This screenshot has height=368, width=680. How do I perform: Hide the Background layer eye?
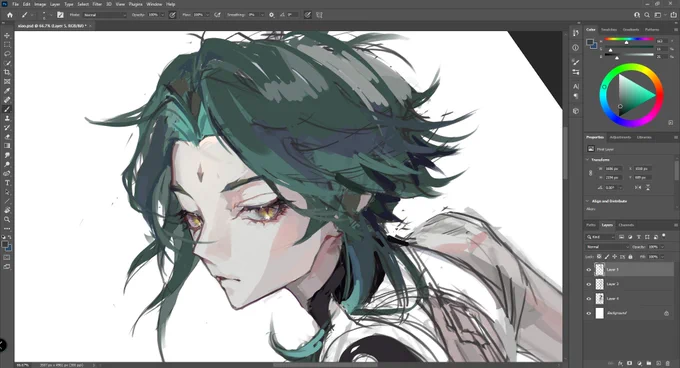tap(588, 313)
